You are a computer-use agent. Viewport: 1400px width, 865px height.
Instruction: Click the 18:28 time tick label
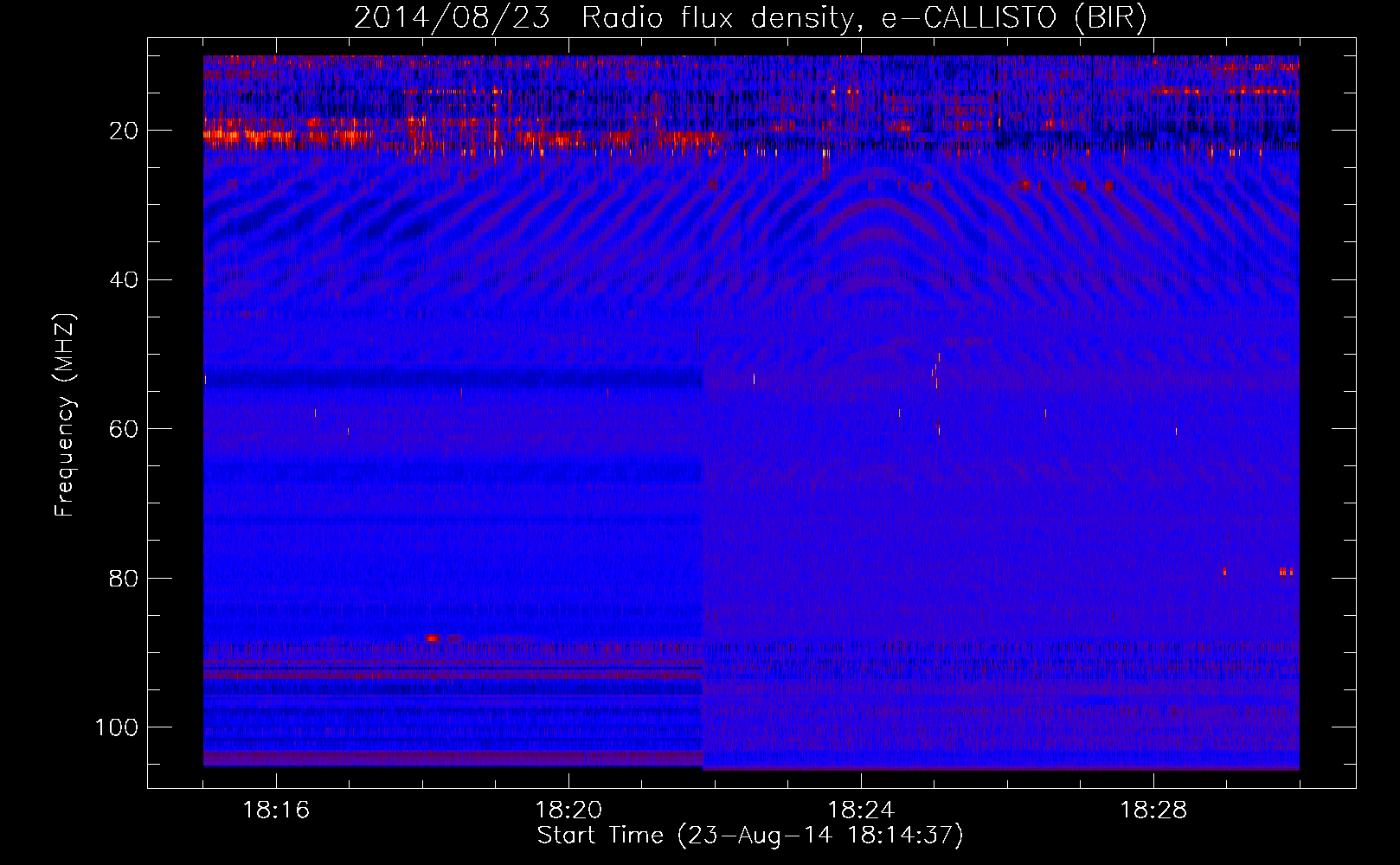1153,811
